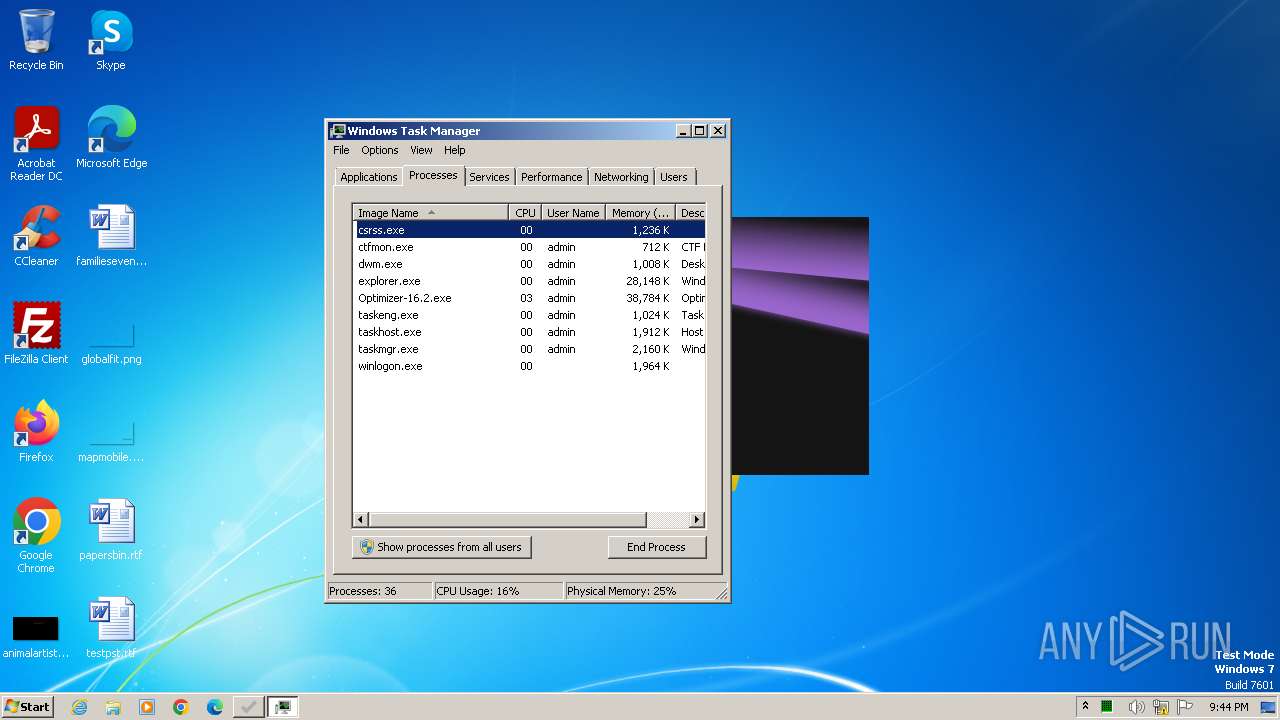Select the explorer.exe process row
The height and width of the screenshot is (720, 1280).
click(529, 281)
